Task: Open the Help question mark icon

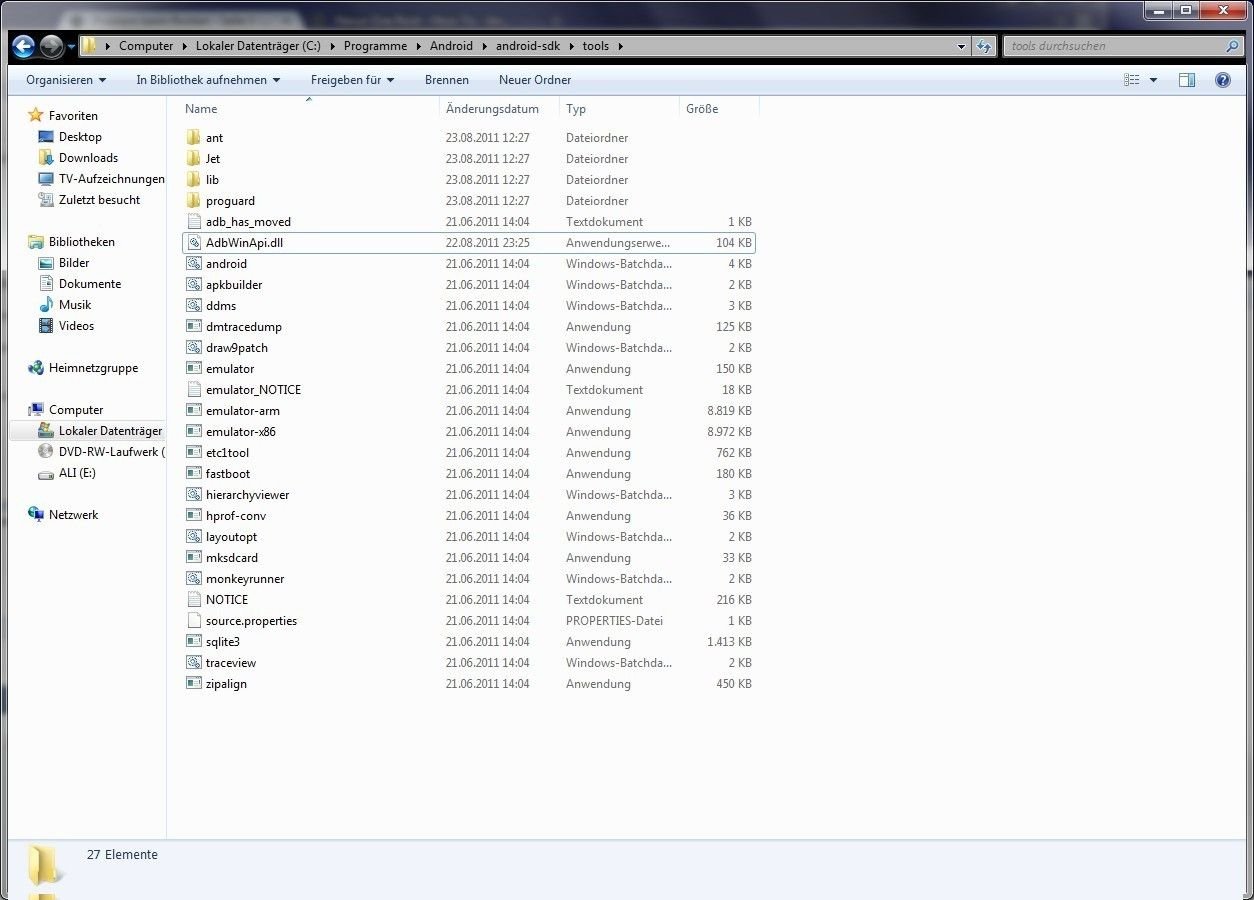Action: click(x=1222, y=80)
